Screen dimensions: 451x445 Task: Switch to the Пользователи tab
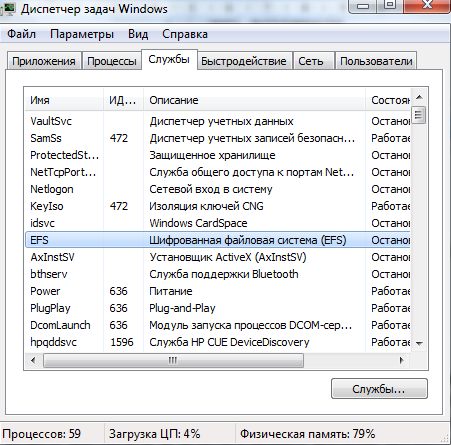point(376,61)
